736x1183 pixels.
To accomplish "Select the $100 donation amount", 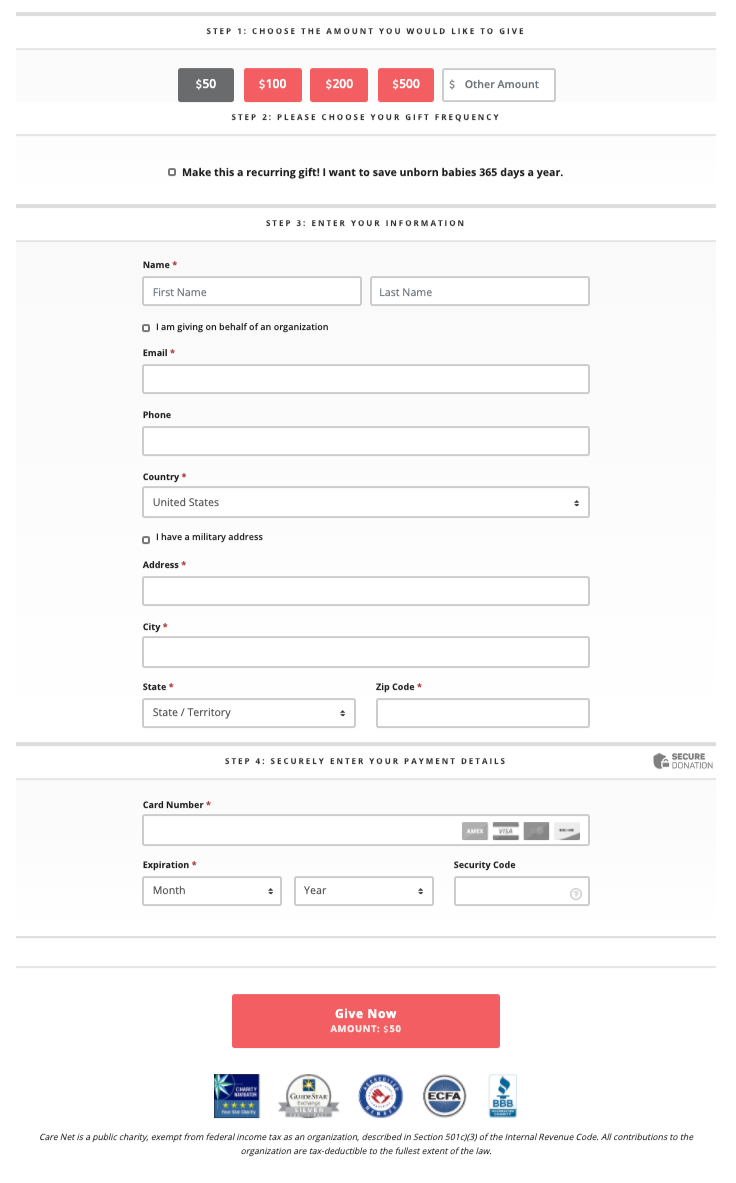I will [x=272, y=85].
